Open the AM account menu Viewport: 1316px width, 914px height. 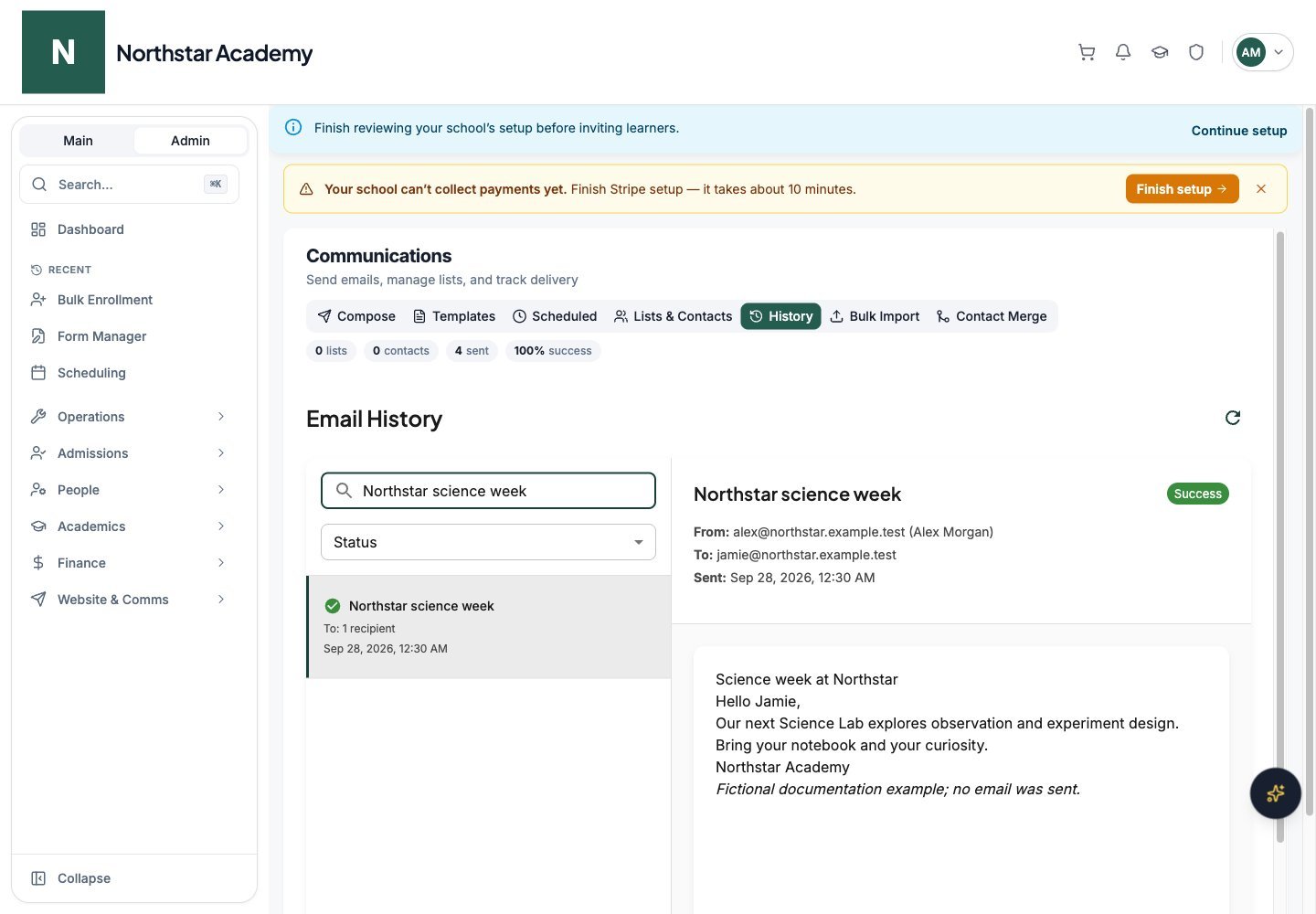[1263, 52]
